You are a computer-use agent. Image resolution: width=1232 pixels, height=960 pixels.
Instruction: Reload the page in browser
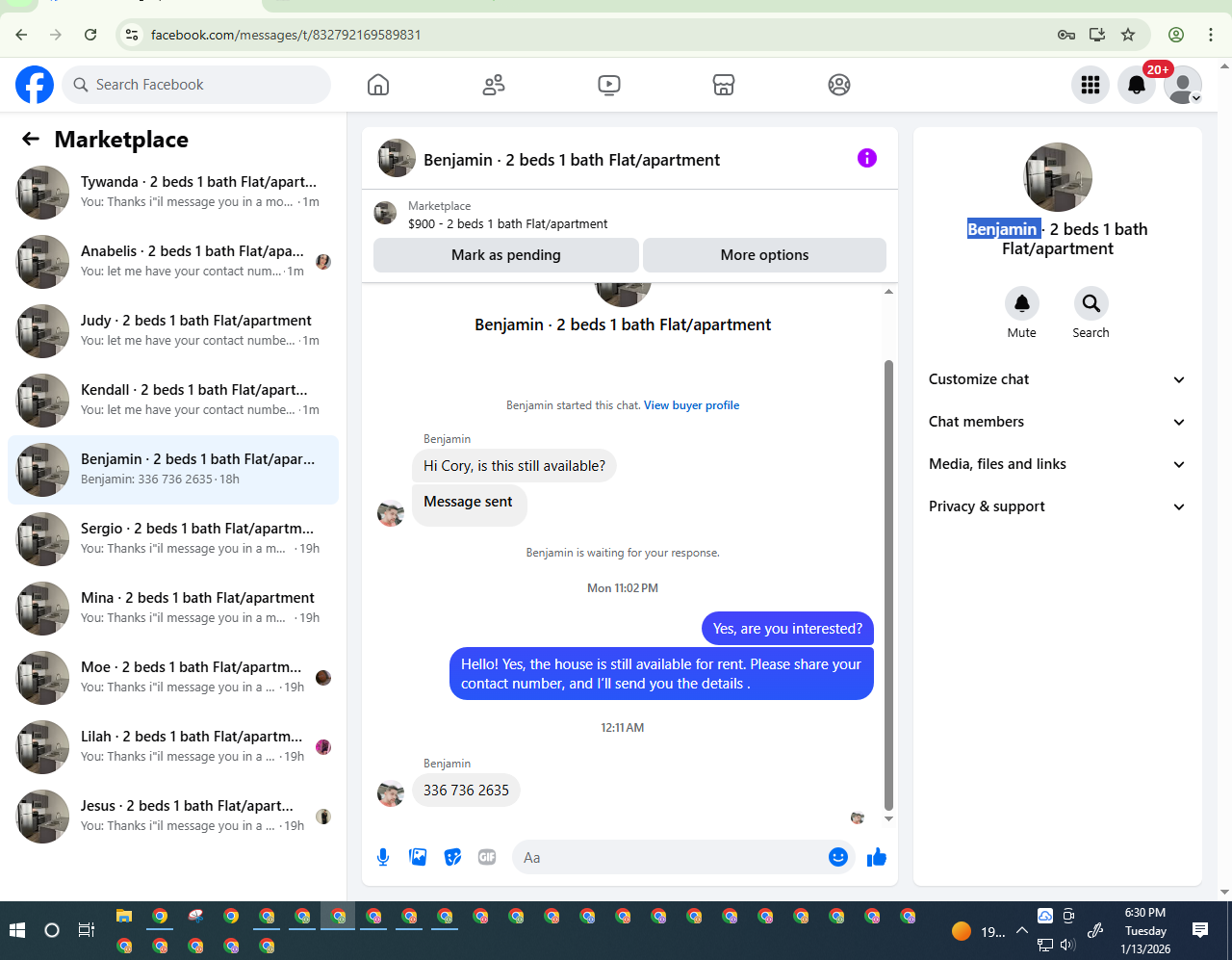click(x=90, y=35)
